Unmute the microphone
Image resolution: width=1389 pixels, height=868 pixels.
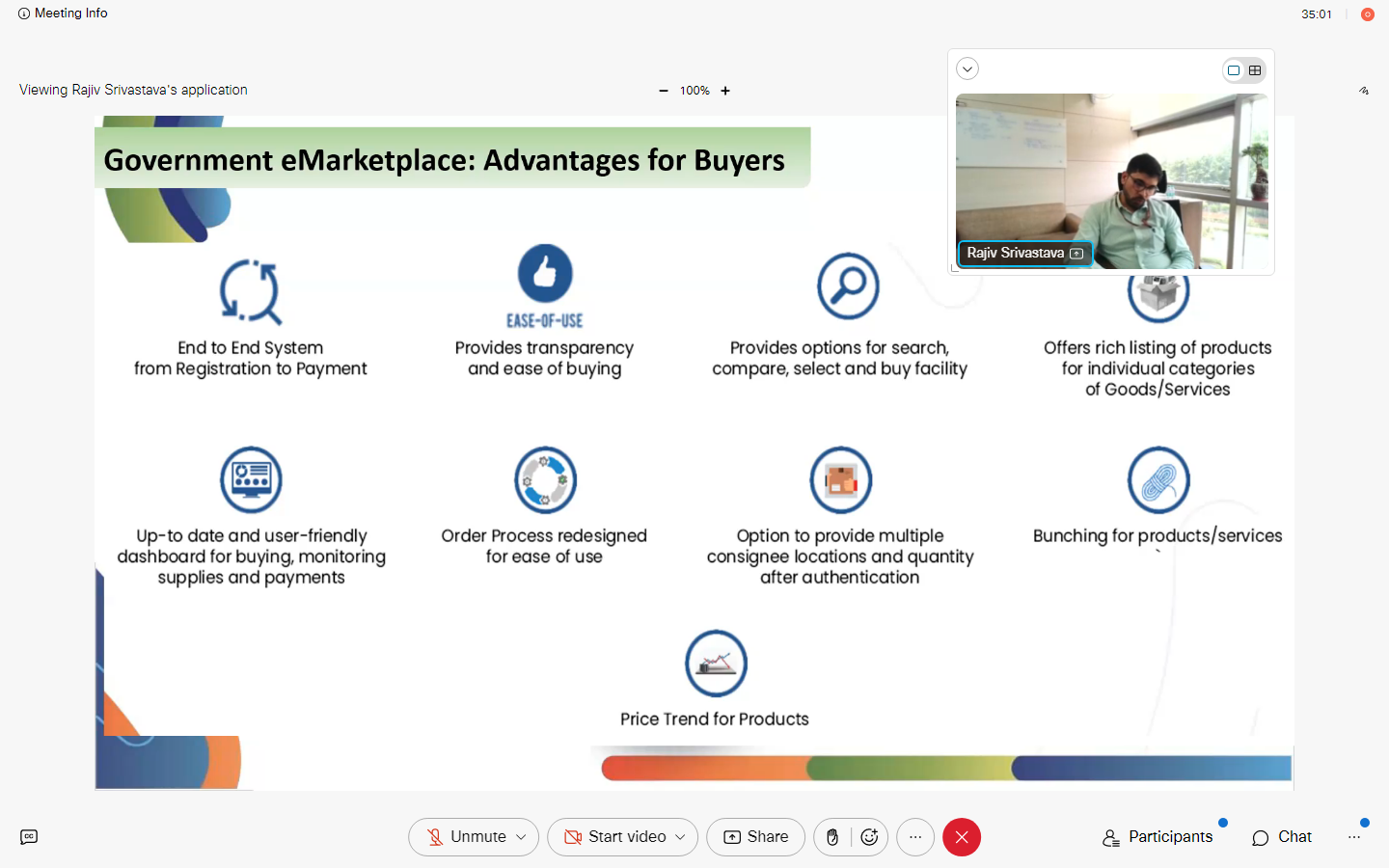(x=467, y=837)
